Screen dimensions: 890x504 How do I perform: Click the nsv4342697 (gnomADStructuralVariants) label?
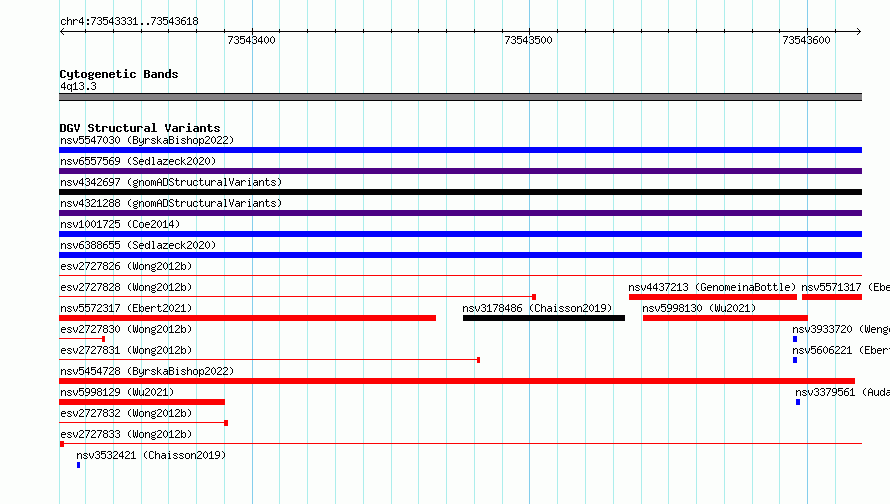click(x=171, y=182)
